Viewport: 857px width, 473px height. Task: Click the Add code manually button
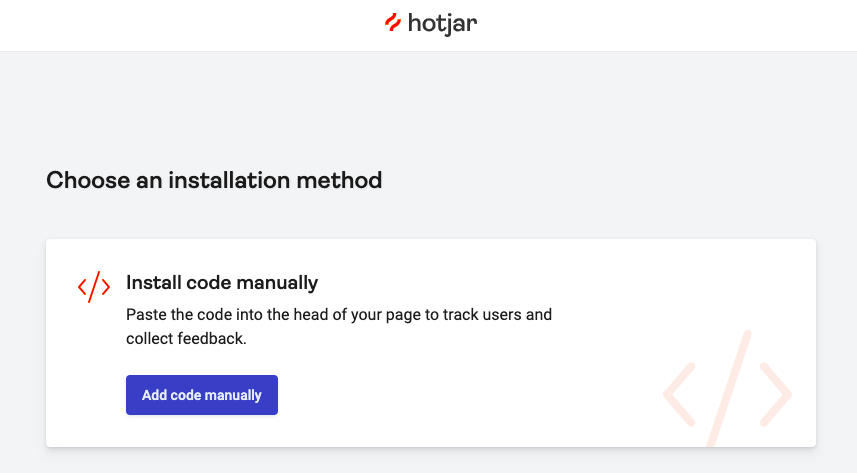(202, 395)
